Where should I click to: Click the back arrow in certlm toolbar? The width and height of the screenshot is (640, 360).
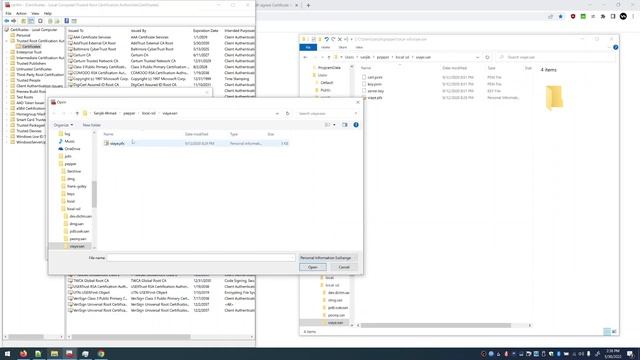7,21
